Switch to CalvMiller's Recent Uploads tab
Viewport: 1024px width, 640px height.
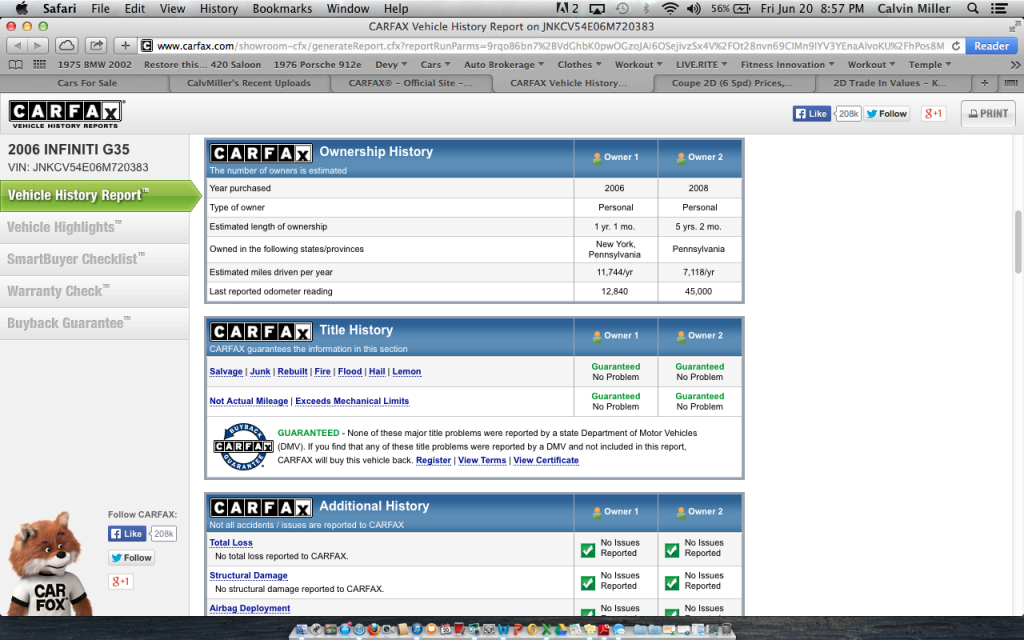tap(249, 83)
